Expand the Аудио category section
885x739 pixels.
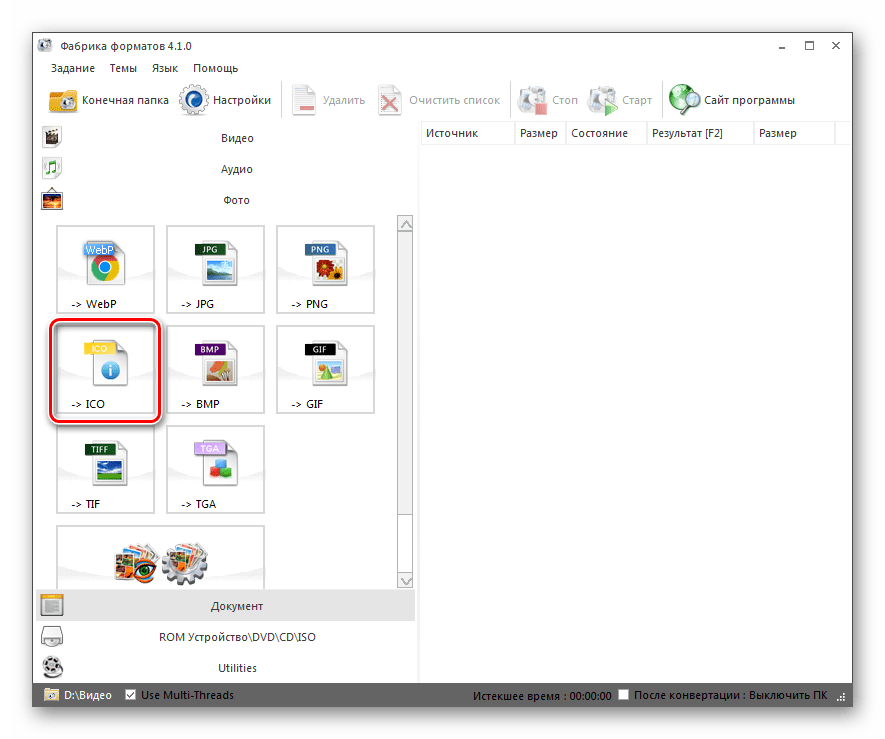[226, 169]
